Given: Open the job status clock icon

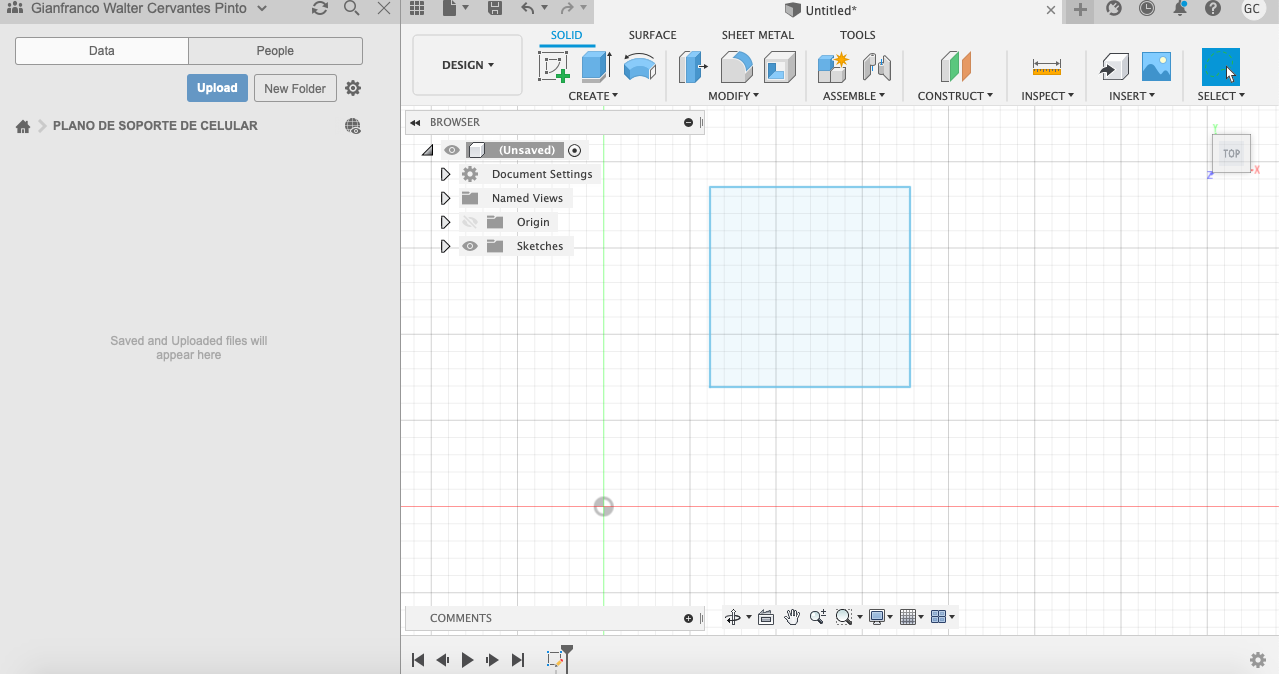Looking at the screenshot, I should pos(1147,9).
